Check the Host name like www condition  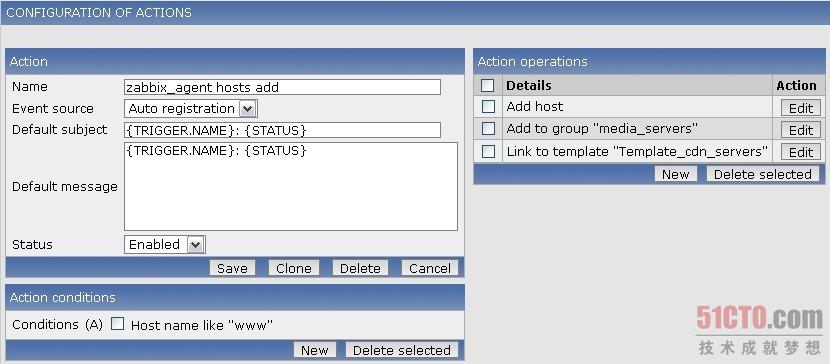coord(117,324)
